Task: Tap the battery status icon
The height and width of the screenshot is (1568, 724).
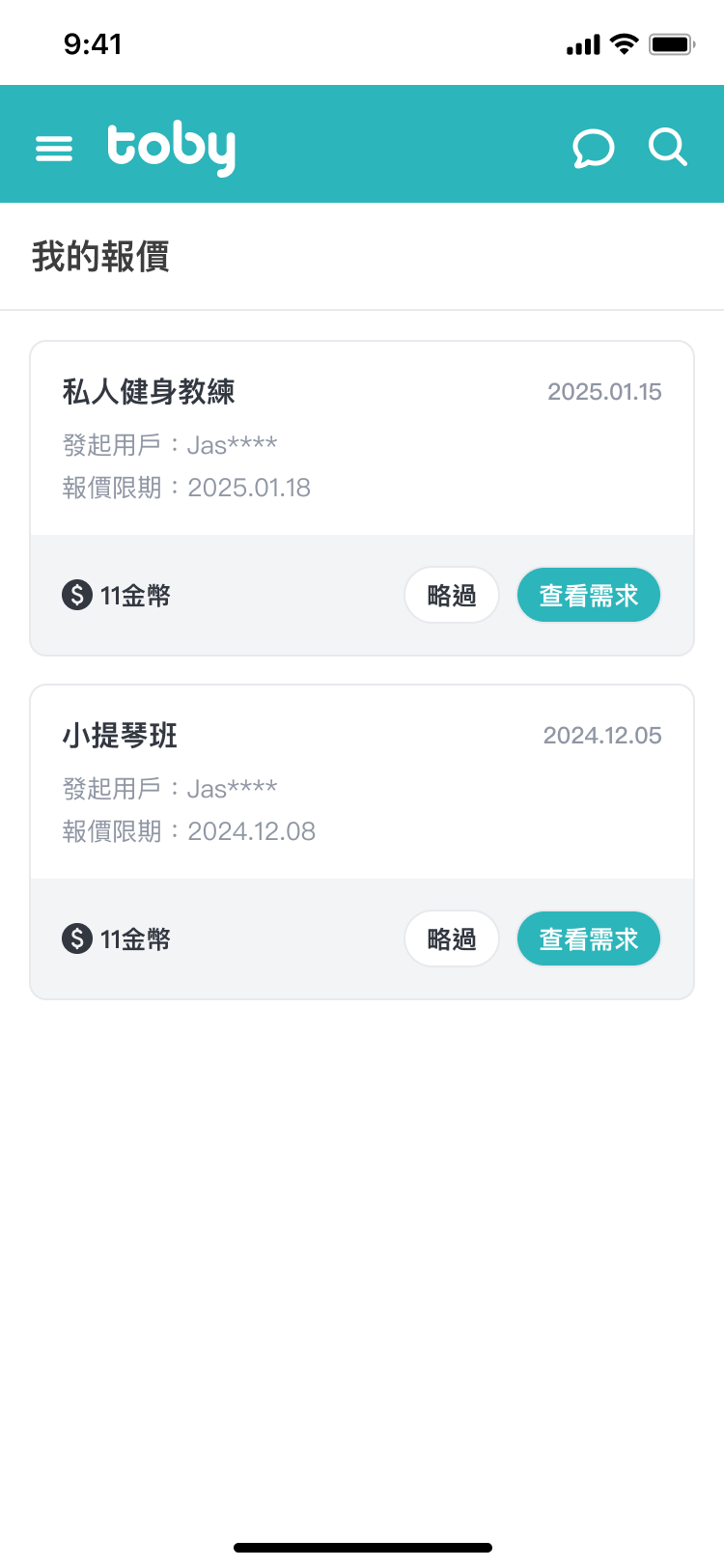Action: 672,44
